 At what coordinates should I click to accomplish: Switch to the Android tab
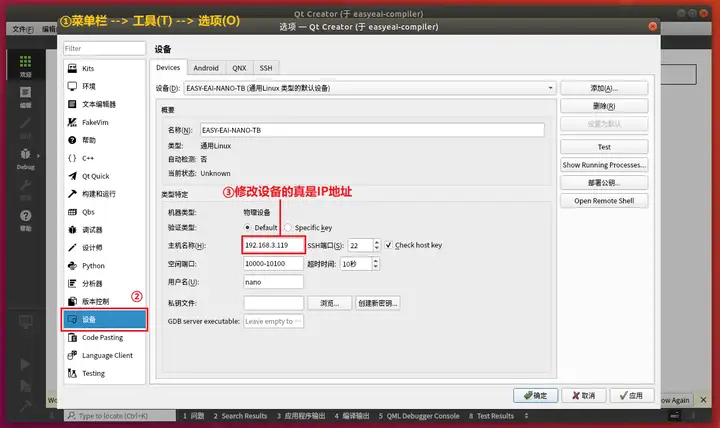pos(206,68)
